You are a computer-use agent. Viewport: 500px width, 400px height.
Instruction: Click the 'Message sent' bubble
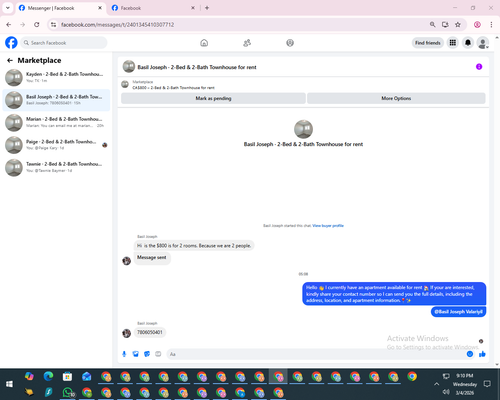(x=152, y=258)
